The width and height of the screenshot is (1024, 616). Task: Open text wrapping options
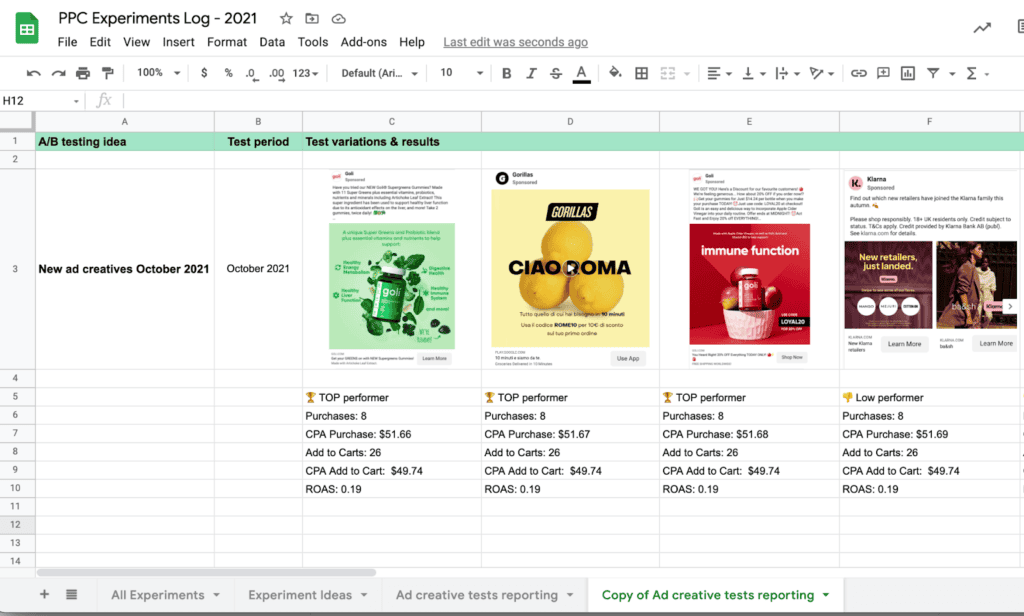787,73
